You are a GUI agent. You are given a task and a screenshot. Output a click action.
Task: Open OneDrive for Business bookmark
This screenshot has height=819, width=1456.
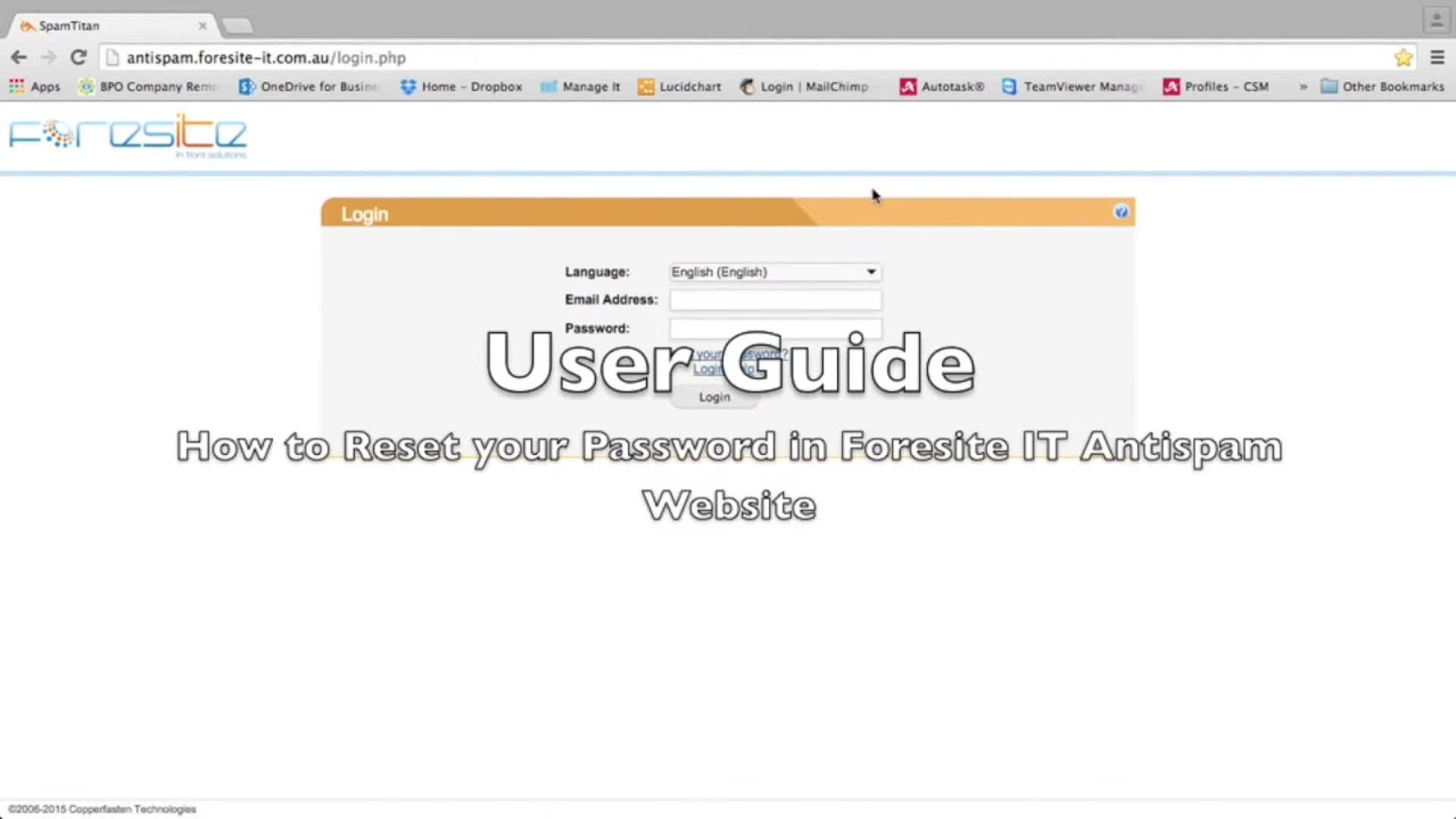click(x=309, y=86)
